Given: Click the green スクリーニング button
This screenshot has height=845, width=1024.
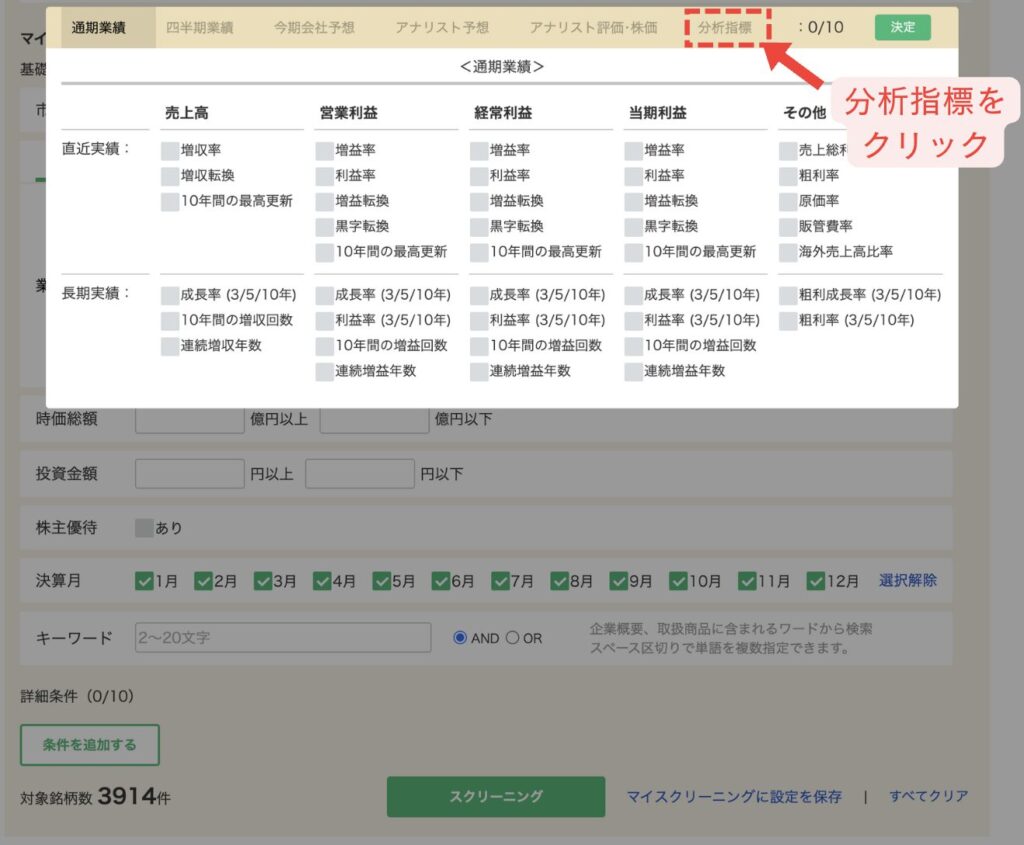Looking at the screenshot, I should 496,797.
